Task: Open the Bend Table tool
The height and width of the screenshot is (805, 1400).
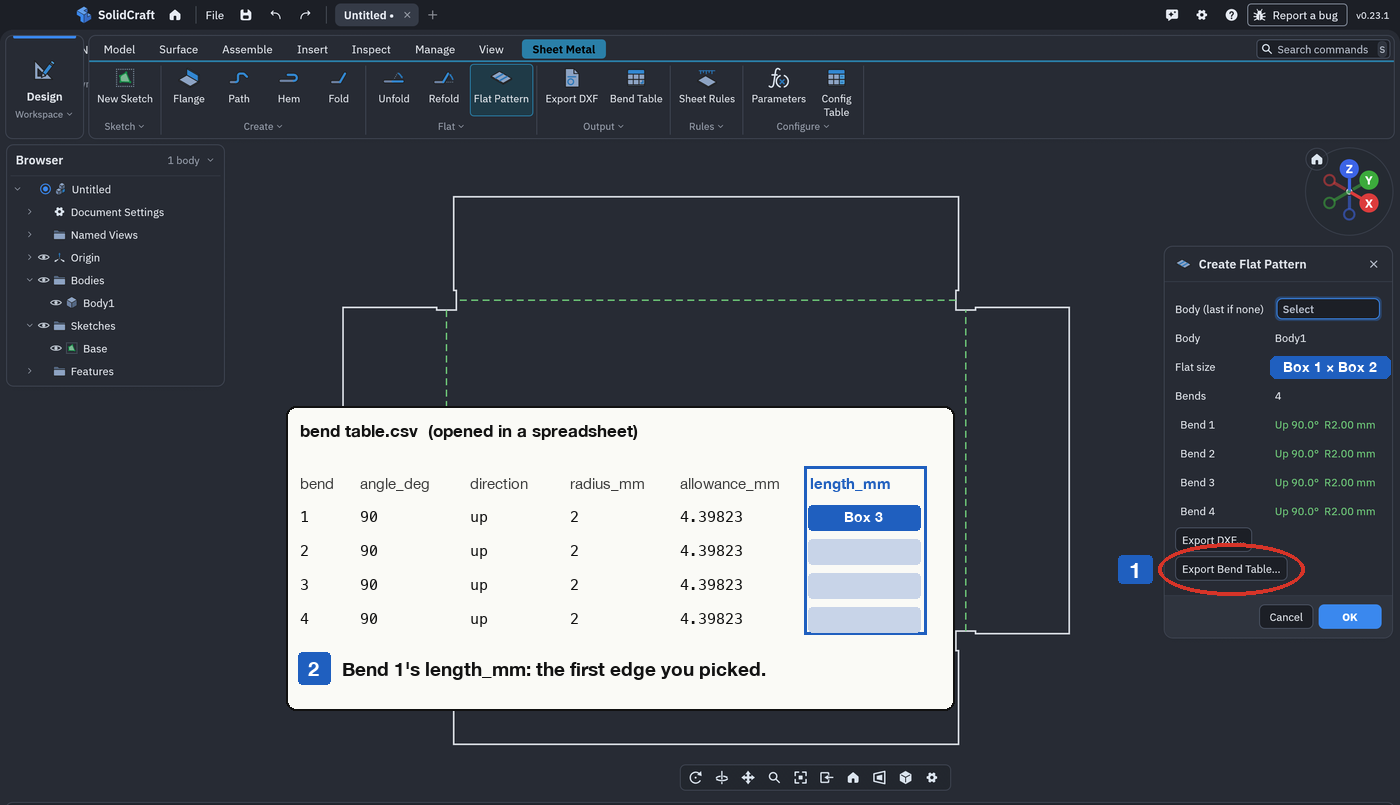Action: pyautogui.click(x=636, y=88)
